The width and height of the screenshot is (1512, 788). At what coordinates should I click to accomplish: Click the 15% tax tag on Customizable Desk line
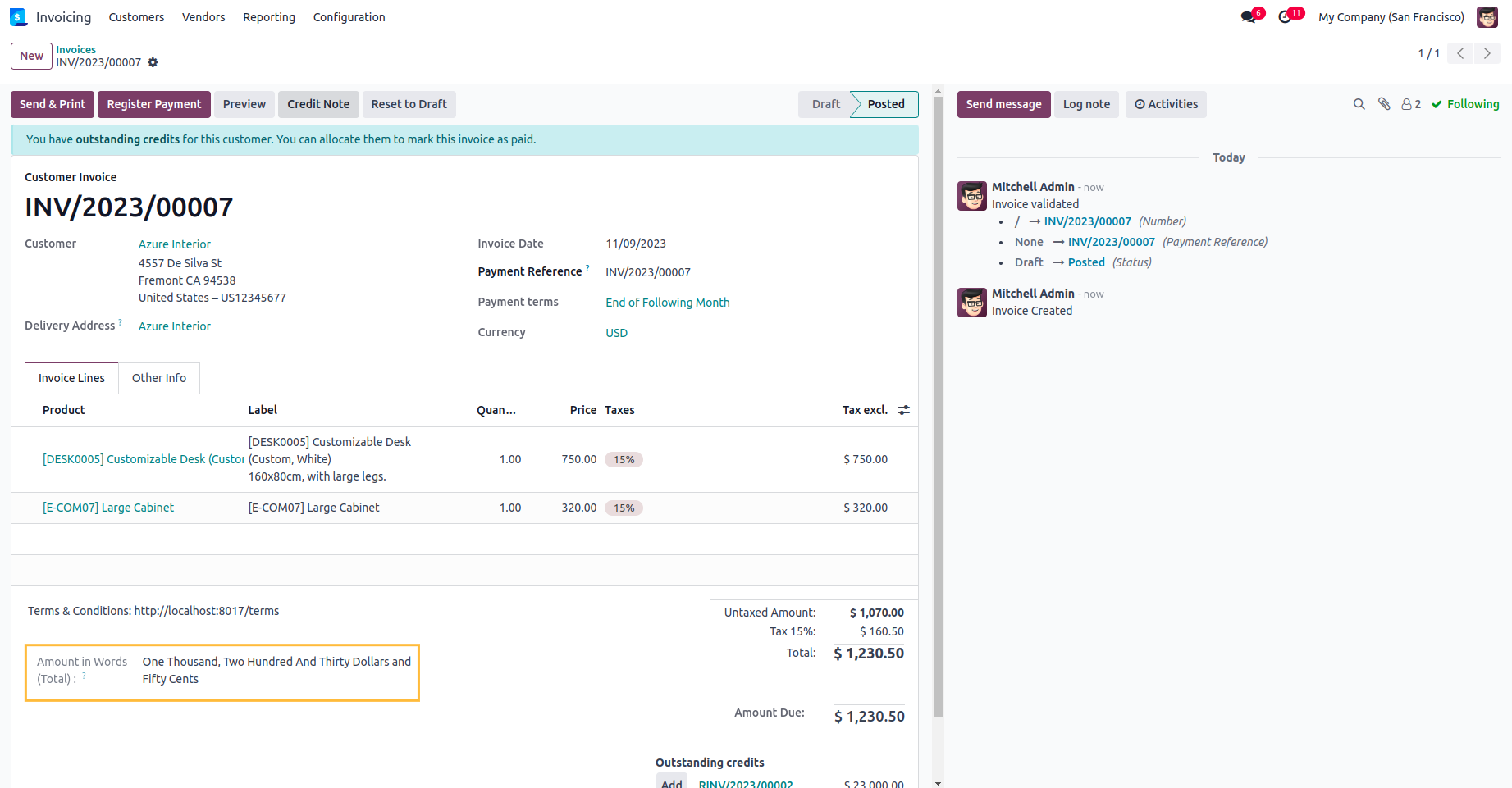coord(624,460)
